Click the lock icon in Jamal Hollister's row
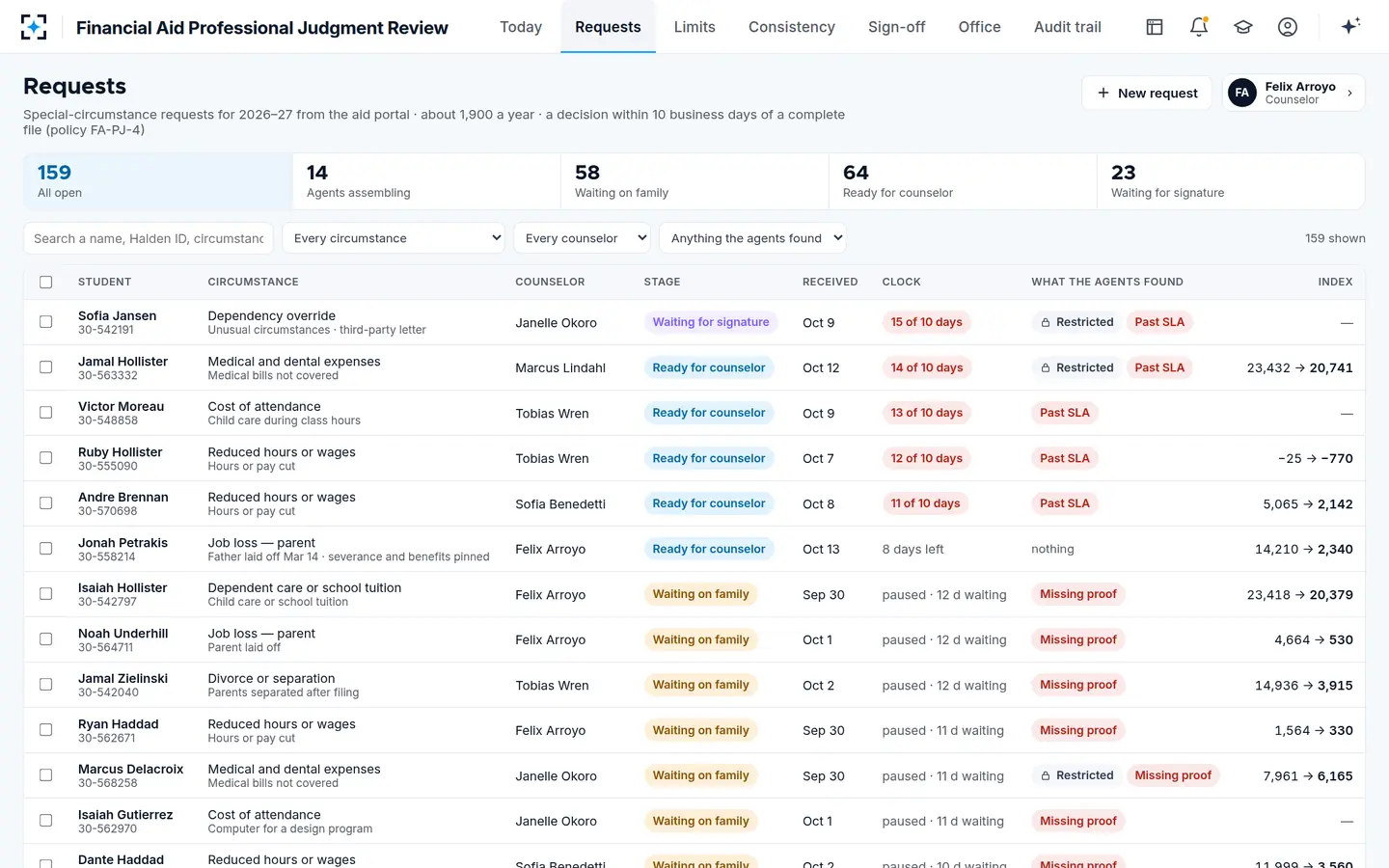Screen dimensions: 1389x868 1046,367
